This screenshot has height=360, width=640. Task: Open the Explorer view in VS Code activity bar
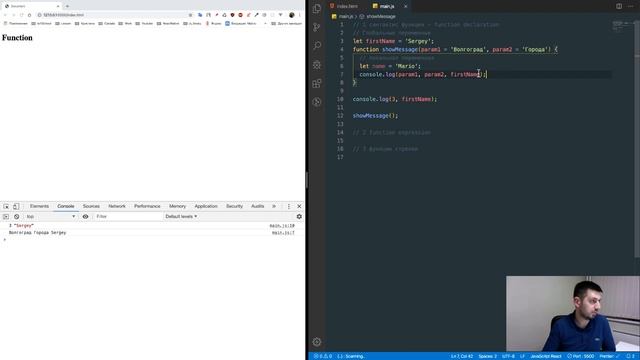tap(317, 9)
